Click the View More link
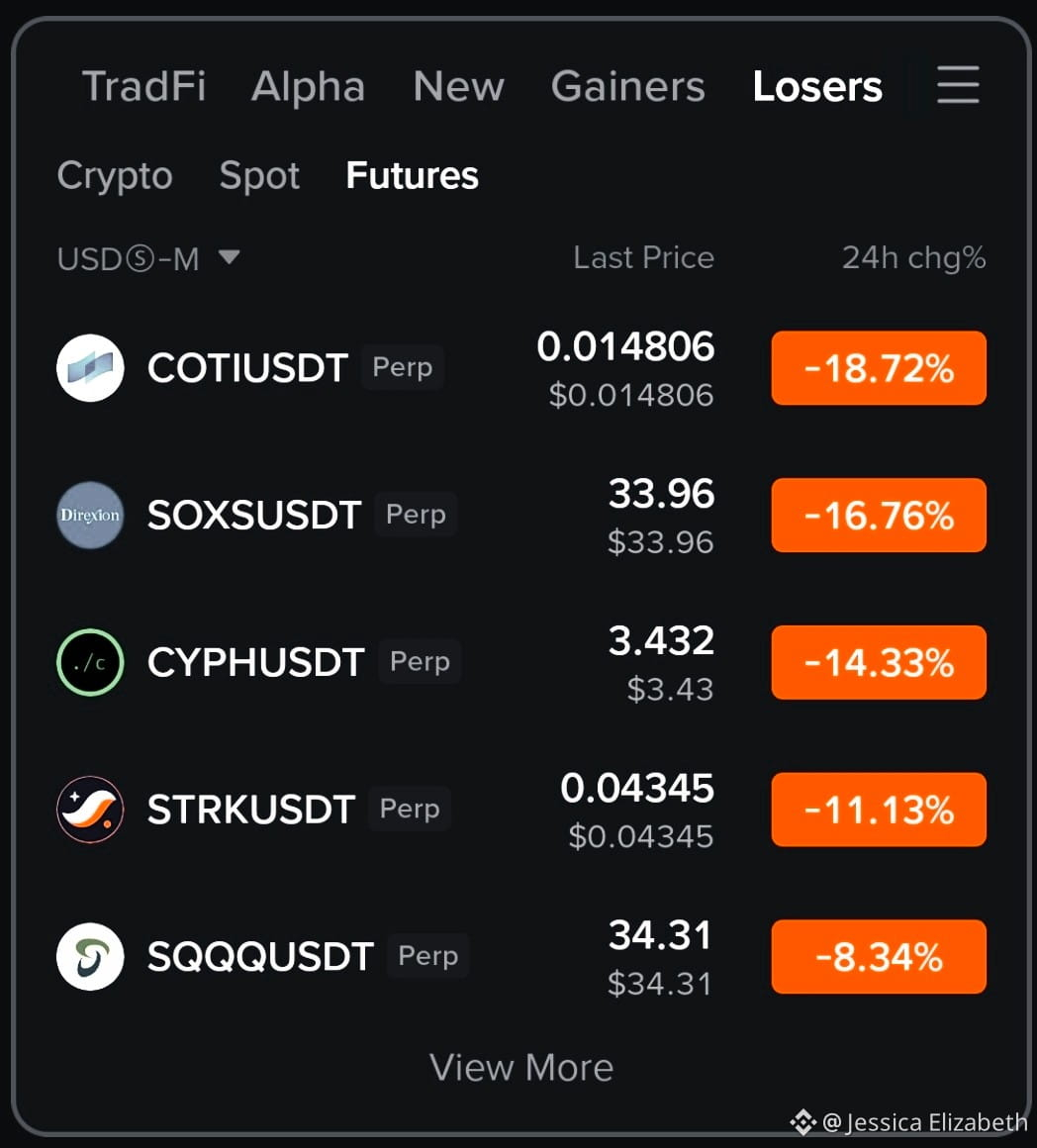 click(521, 1068)
